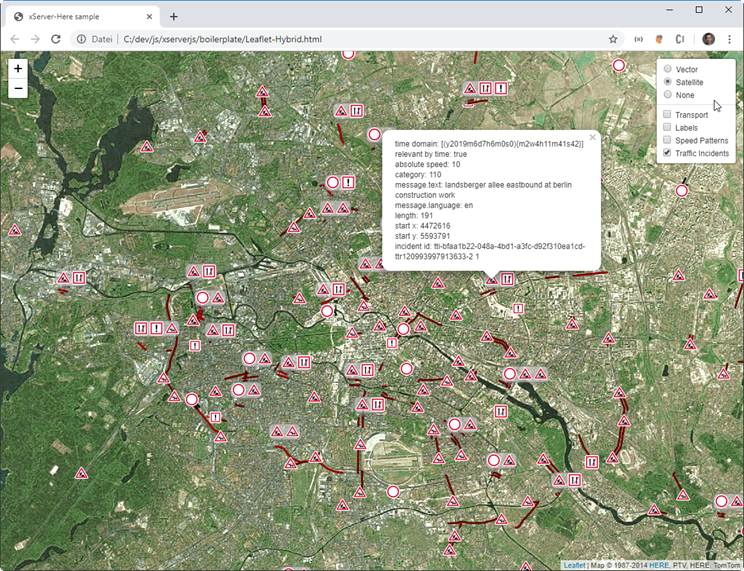Uncheck the Traffic Incidents overlay

coord(667,154)
